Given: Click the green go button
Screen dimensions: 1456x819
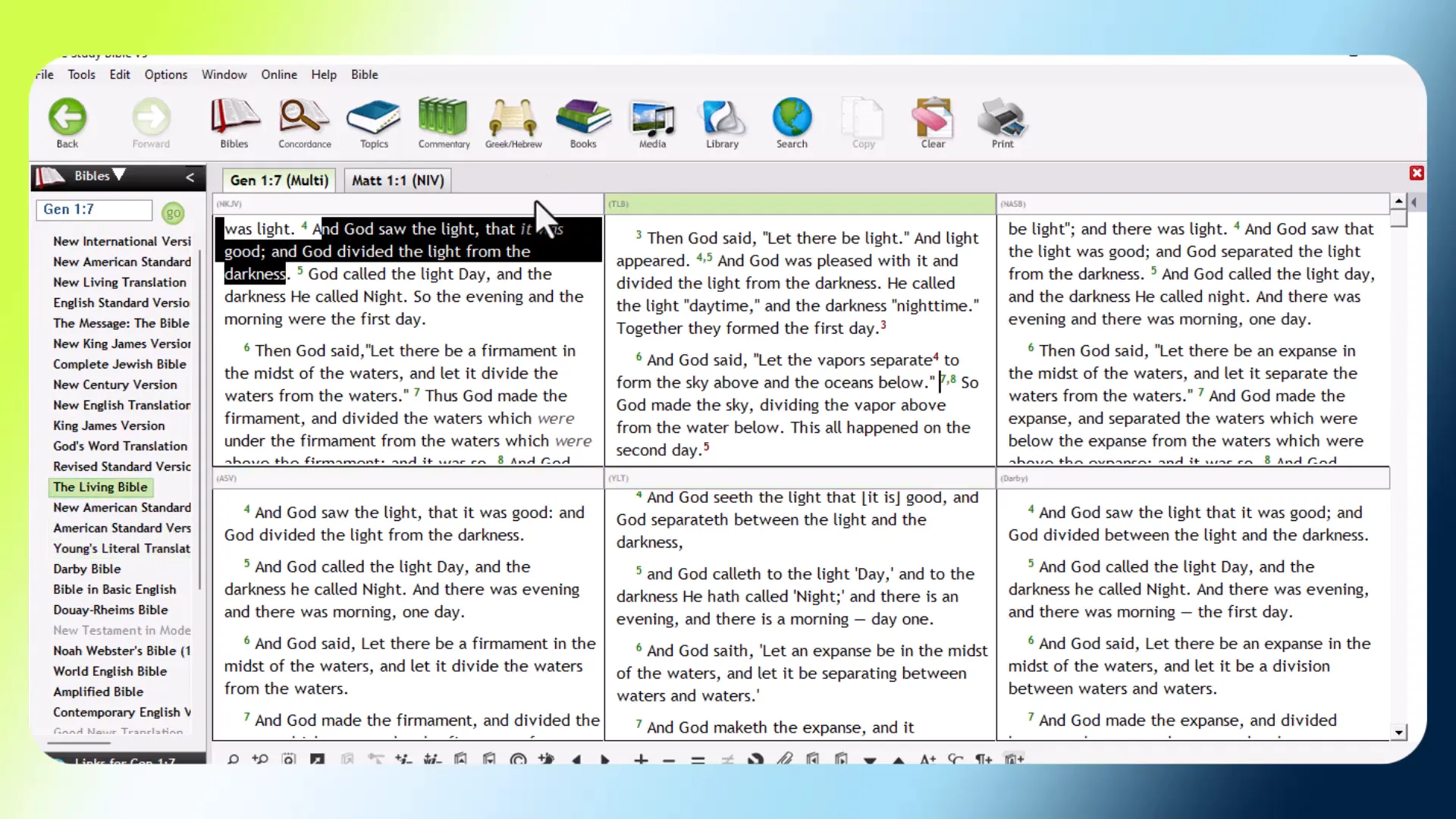Looking at the screenshot, I should (x=173, y=213).
